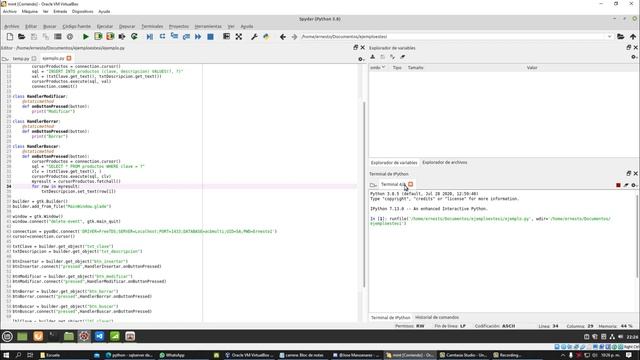Click the Tipo column header
Viewport: 640px width, 360px height.
[x=397, y=68]
